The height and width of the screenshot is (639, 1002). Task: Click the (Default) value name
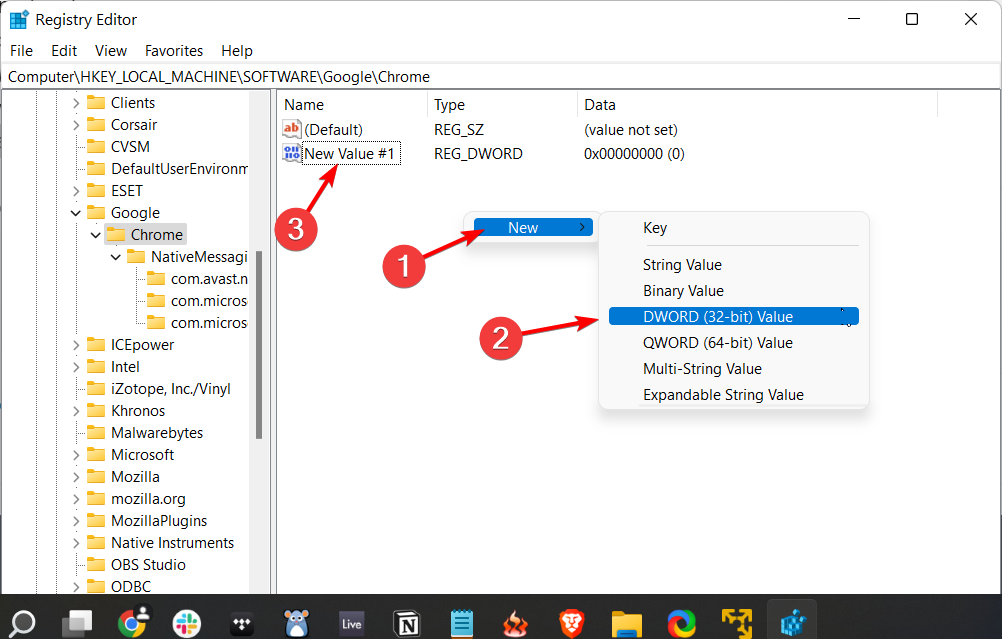point(334,130)
